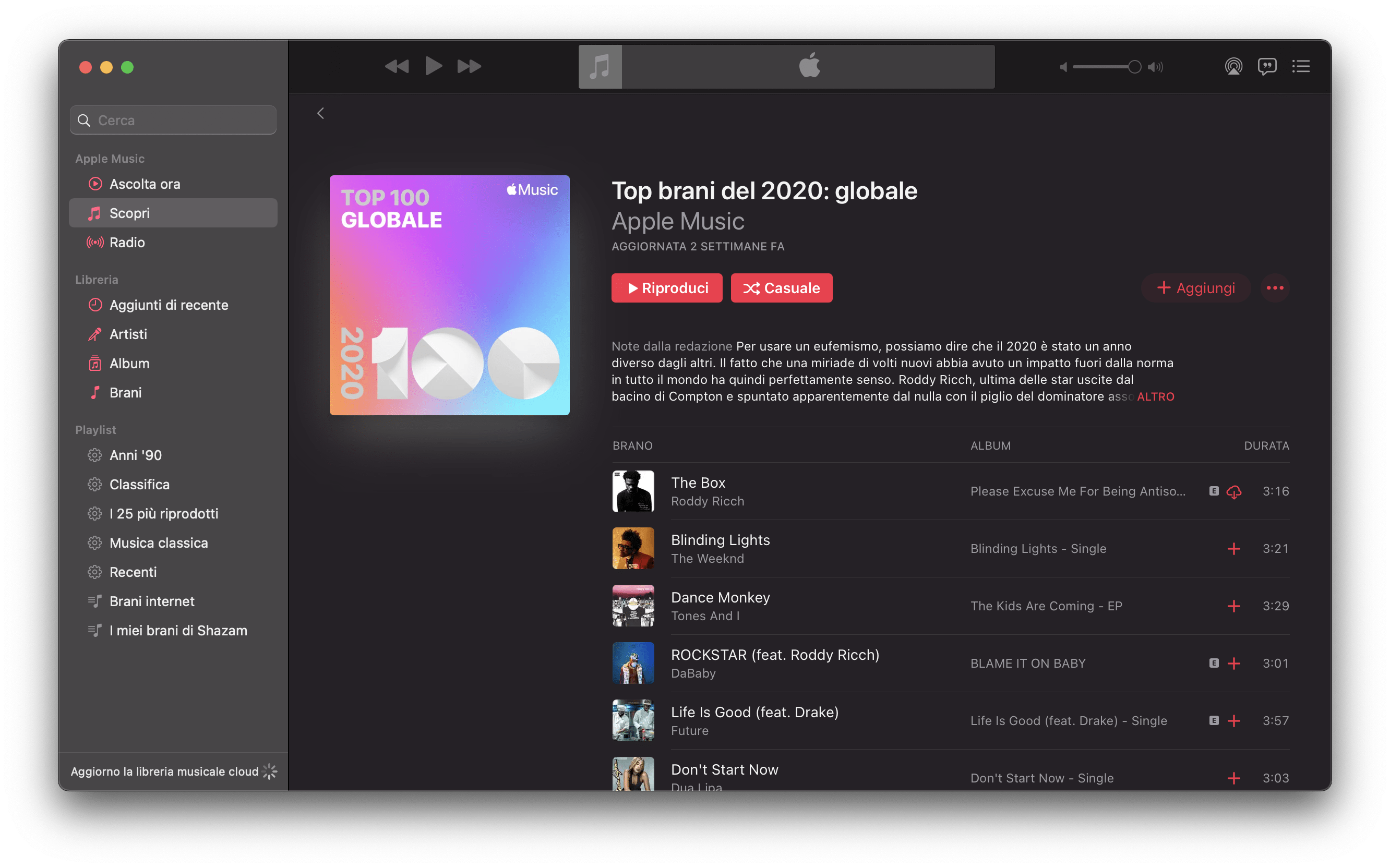The image size is (1390, 868).
Task: Open the Anni '90 smart playlist
Action: point(173,455)
